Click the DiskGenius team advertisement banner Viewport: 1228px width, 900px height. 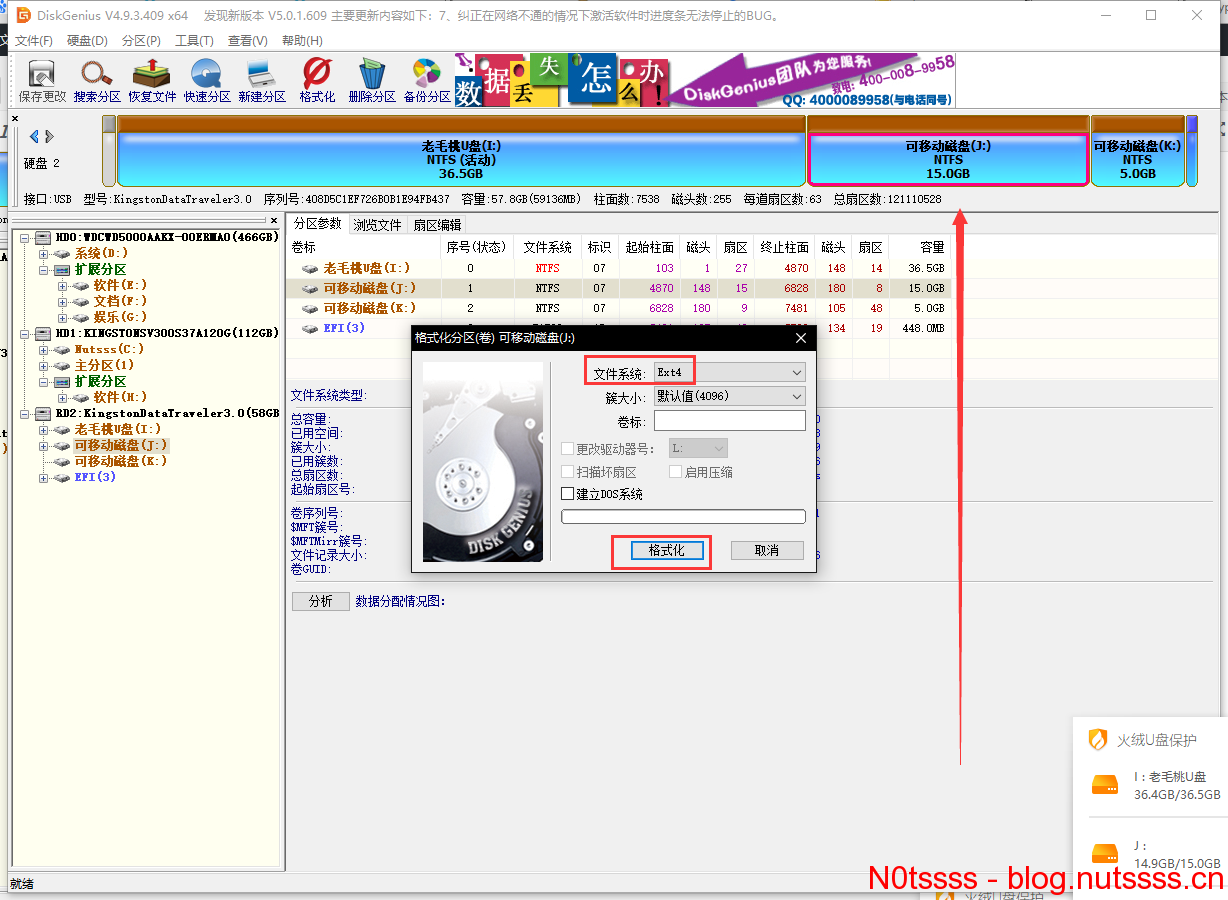705,80
